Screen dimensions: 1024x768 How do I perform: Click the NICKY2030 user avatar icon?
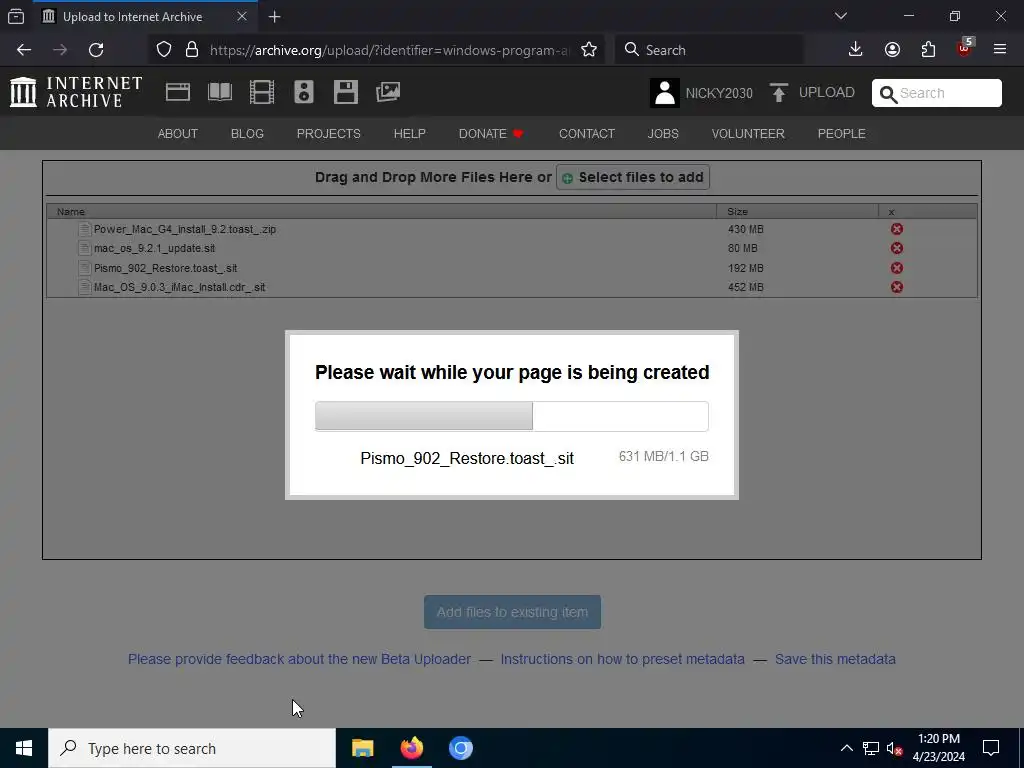click(665, 93)
